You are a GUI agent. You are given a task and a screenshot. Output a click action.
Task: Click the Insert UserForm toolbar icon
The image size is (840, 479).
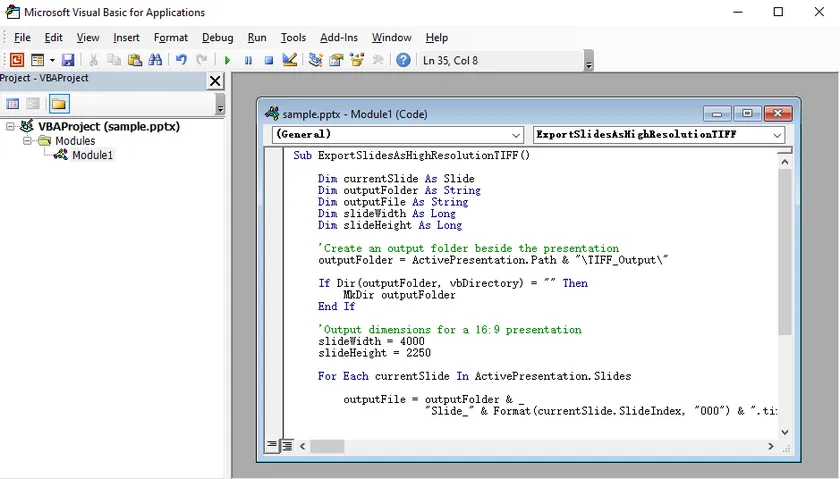click(37, 60)
